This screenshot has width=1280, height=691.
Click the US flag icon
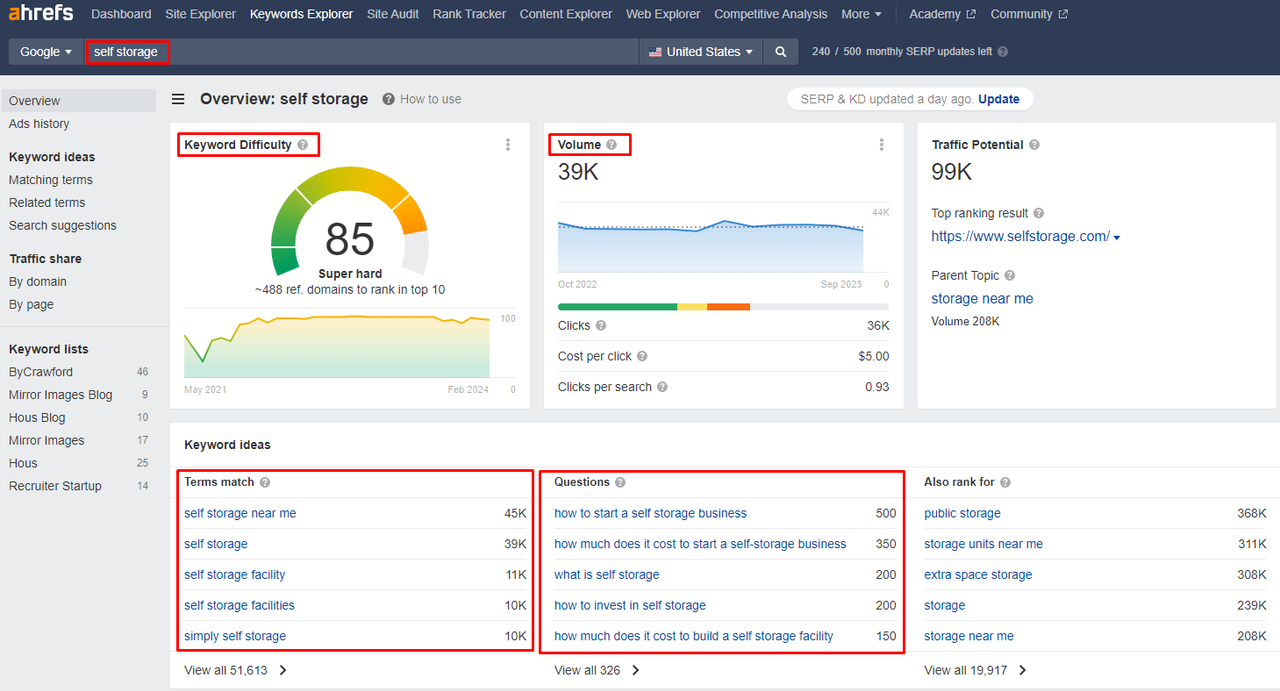(x=656, y=52)
